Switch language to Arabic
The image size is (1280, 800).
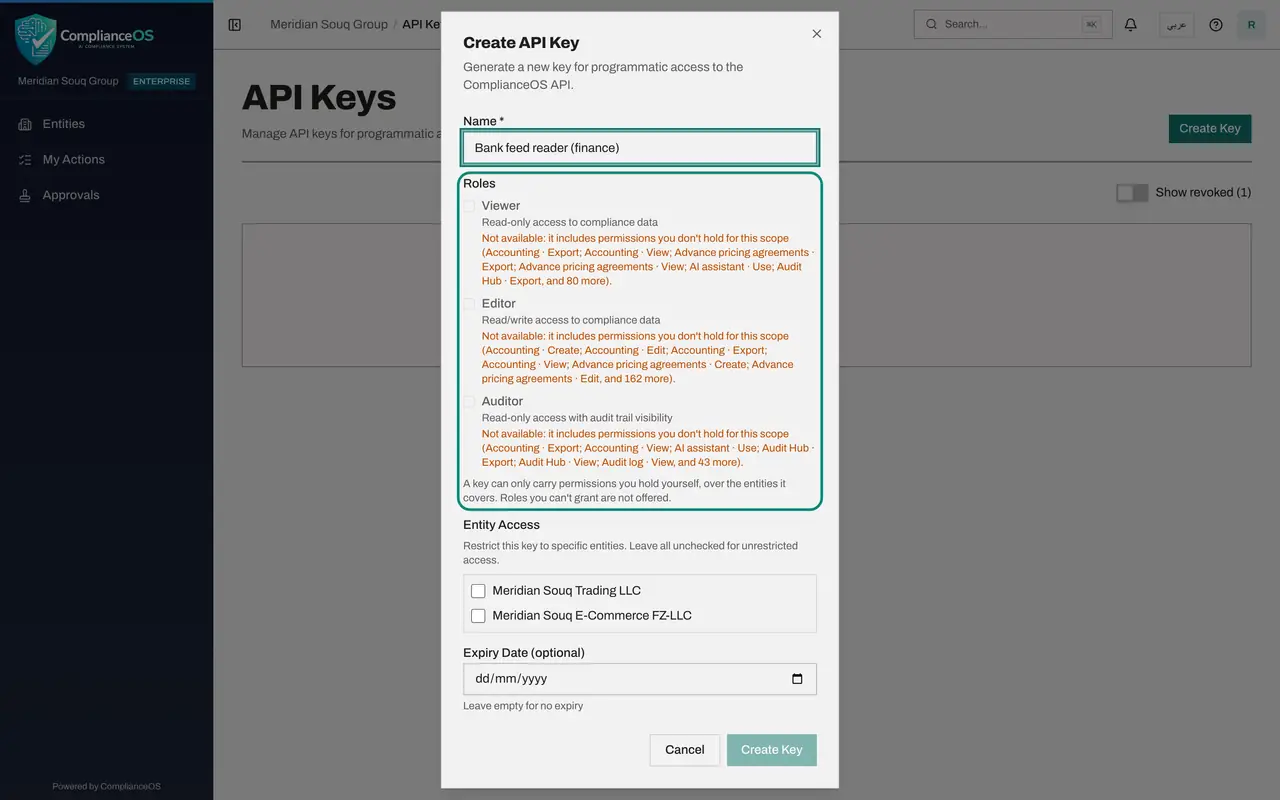coord(1177,25)
